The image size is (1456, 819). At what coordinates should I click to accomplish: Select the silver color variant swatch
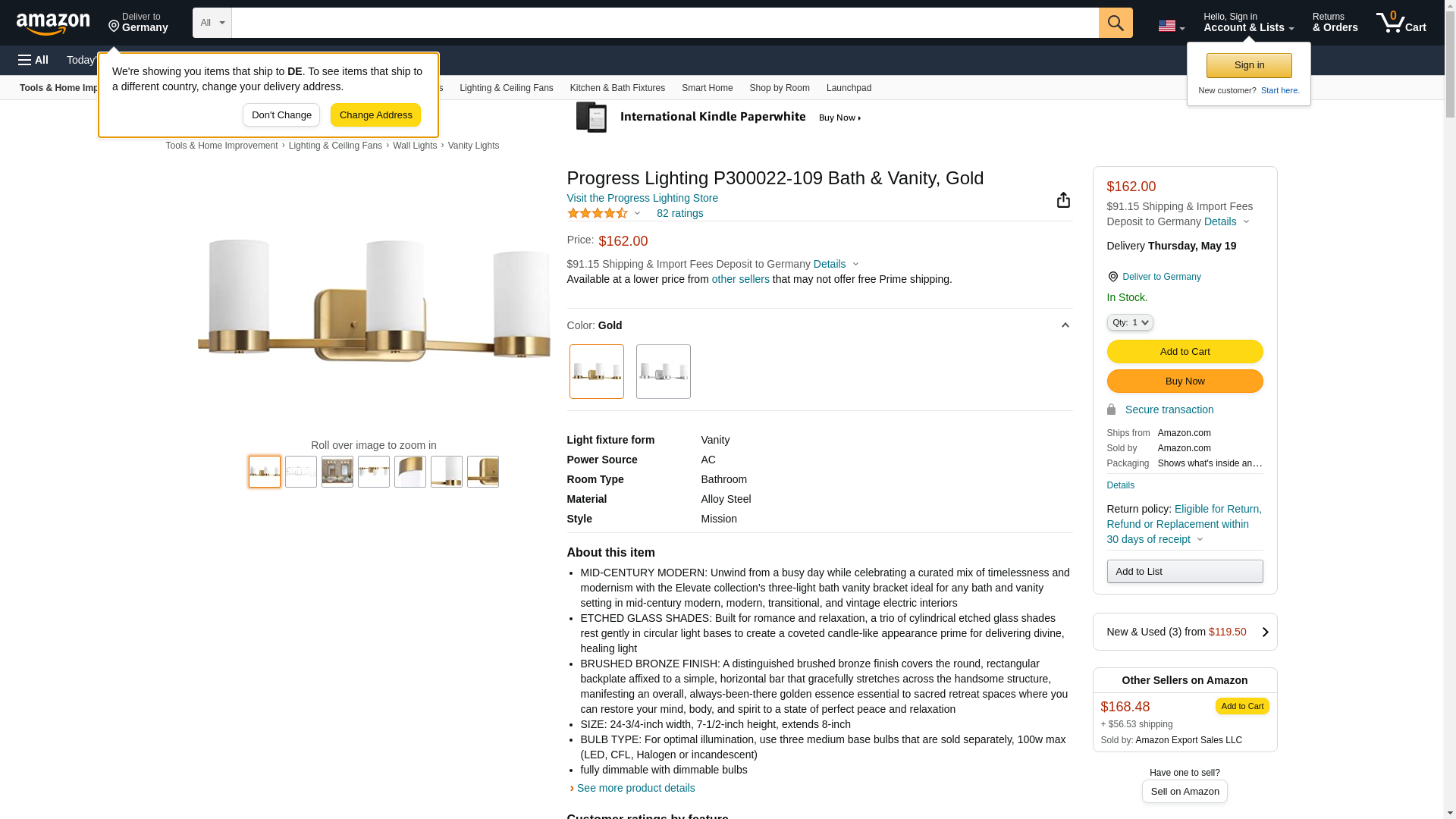click(663, 372)
